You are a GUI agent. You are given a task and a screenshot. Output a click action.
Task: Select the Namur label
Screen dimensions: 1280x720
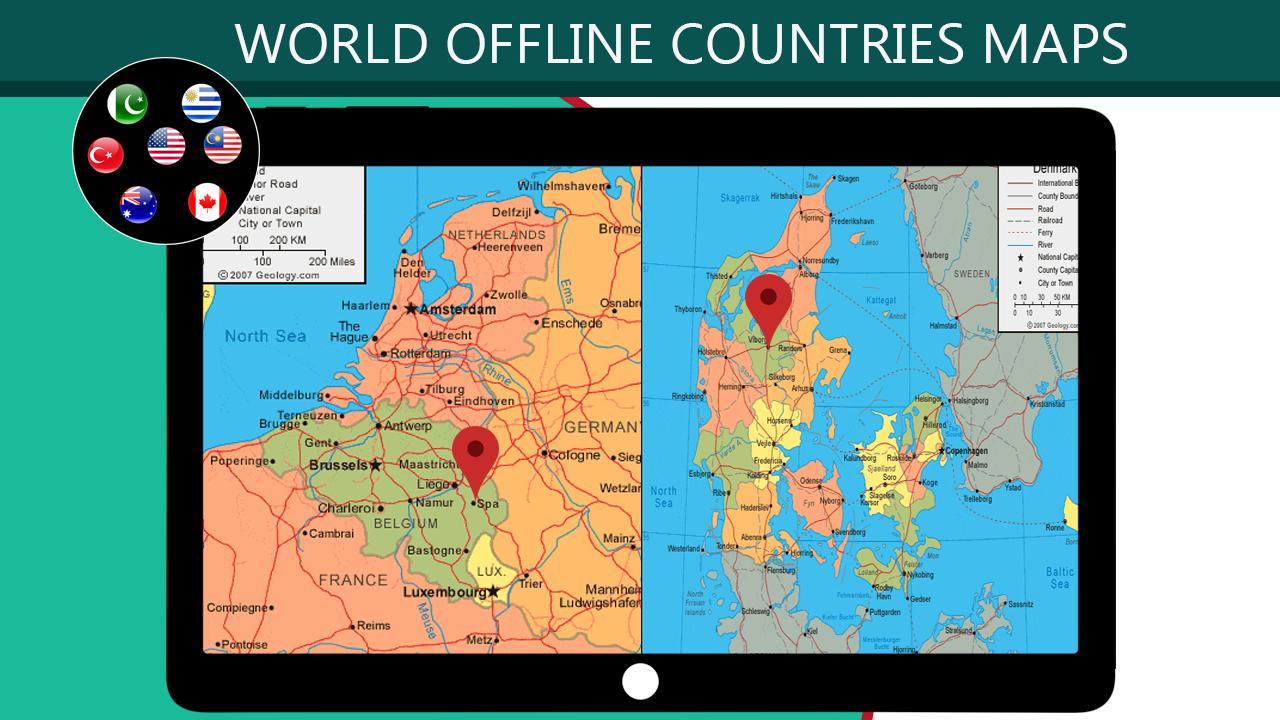(x=434, y=503)
